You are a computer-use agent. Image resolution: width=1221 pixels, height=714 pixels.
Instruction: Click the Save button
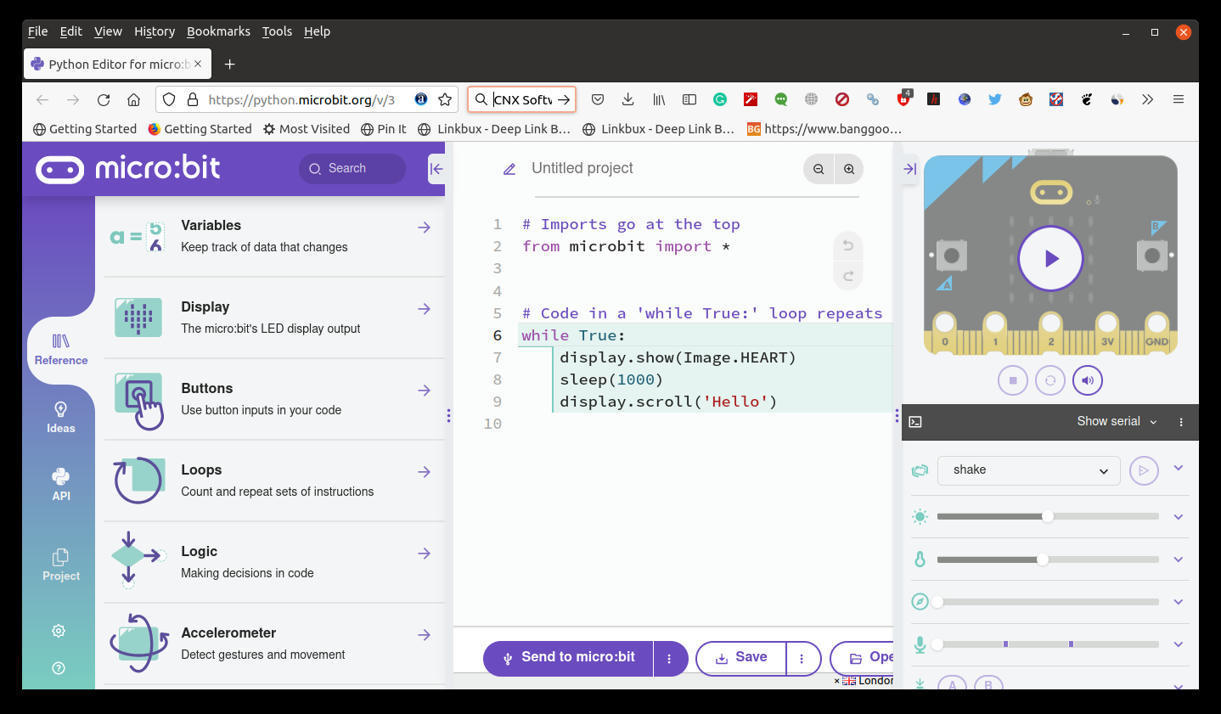pos(741,658)
